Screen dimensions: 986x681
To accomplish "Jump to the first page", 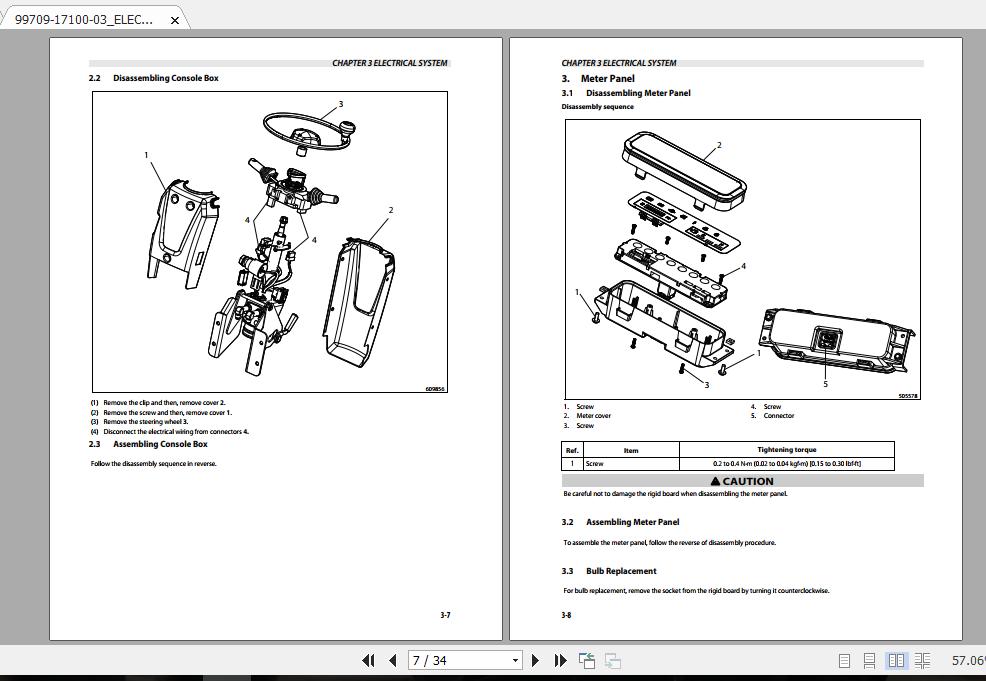I will click(370, 661).
